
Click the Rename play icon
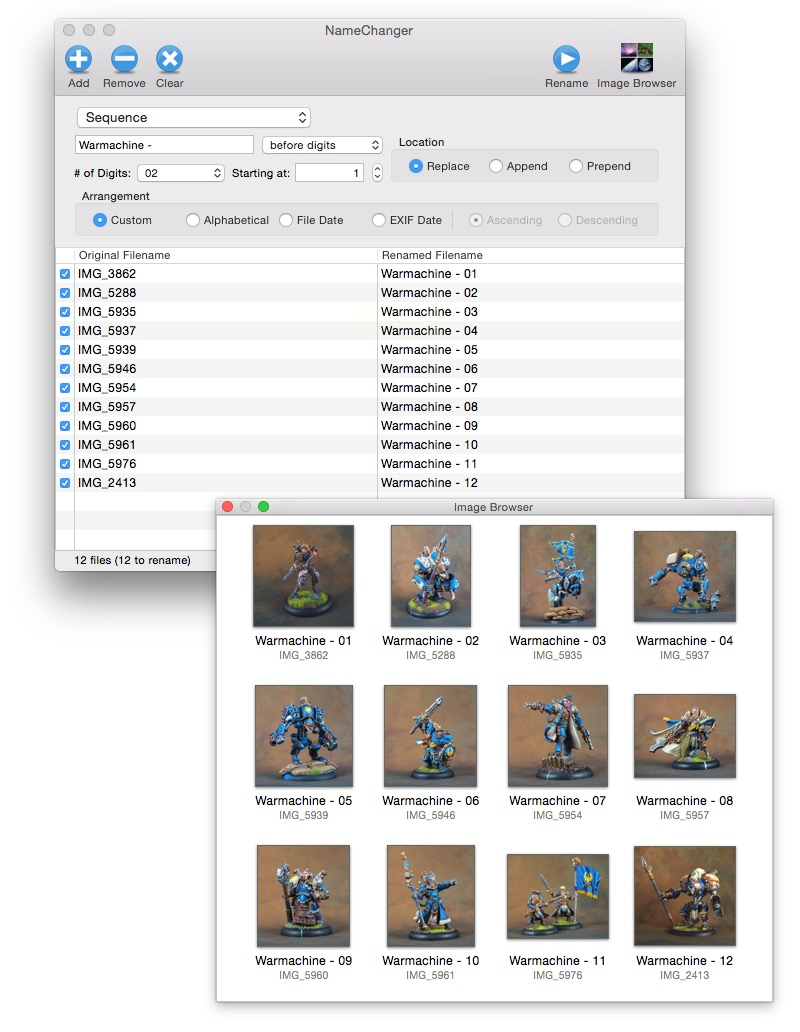coord(566,59)
